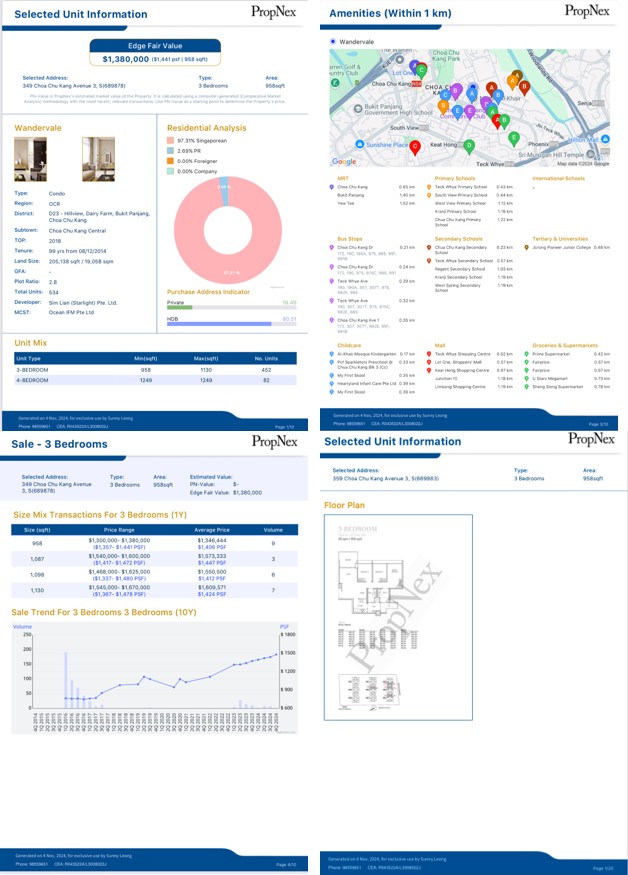Click the orange Foreigner legend swatch
The width and height of the screenshot is (628, 875).
tap(170, 161)
